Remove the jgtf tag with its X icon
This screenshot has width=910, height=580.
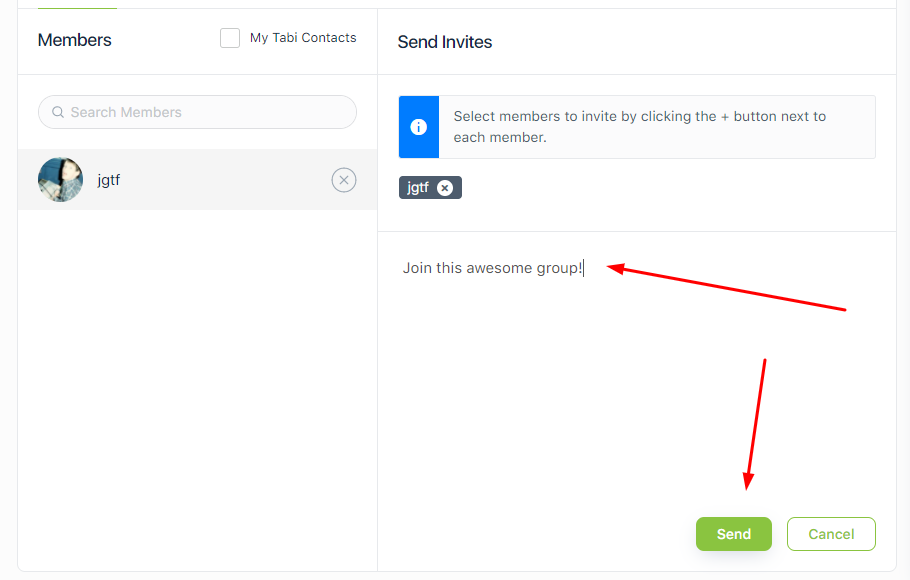[445, 188]
